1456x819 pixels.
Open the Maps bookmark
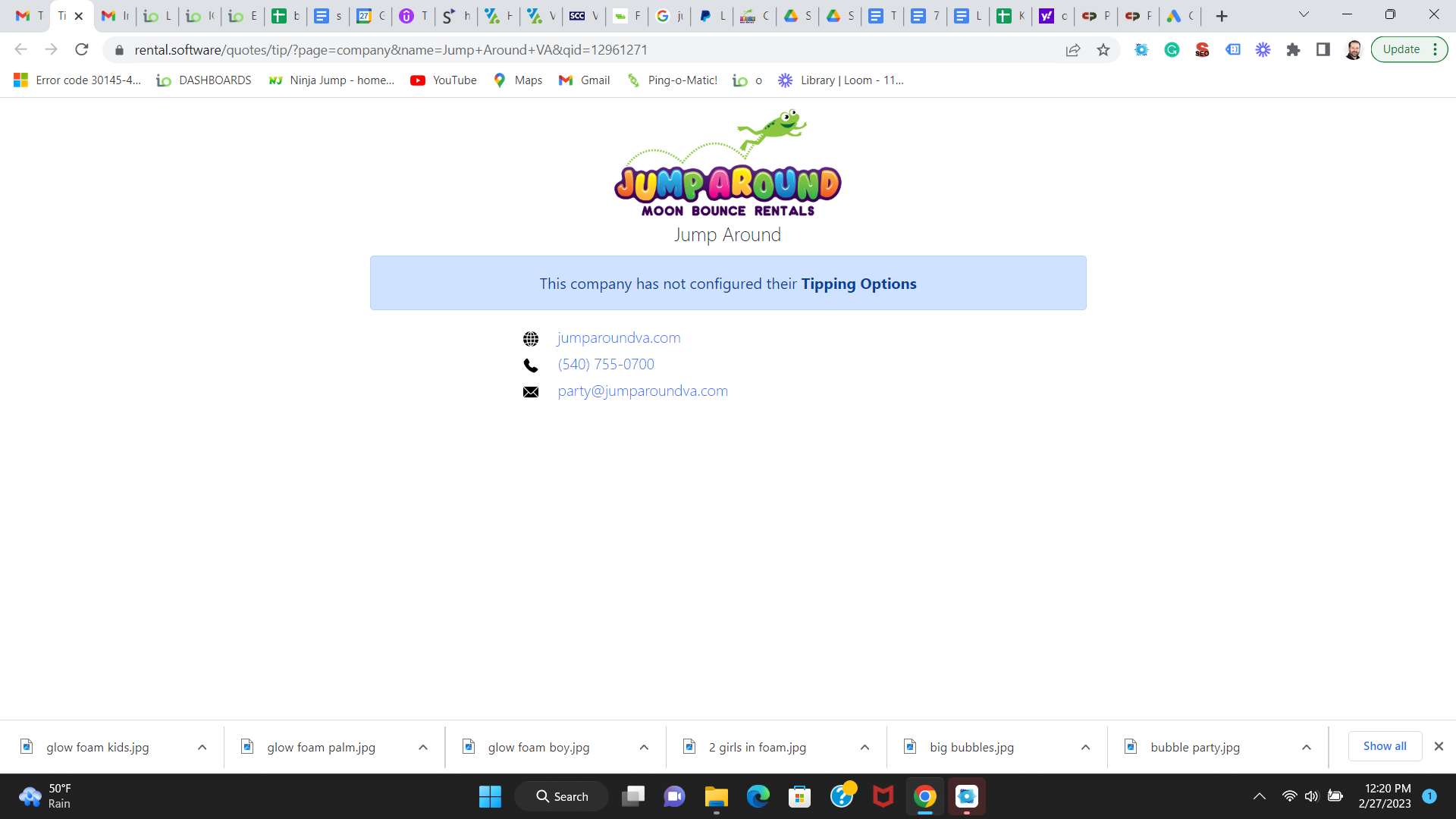tap(518, 80)
